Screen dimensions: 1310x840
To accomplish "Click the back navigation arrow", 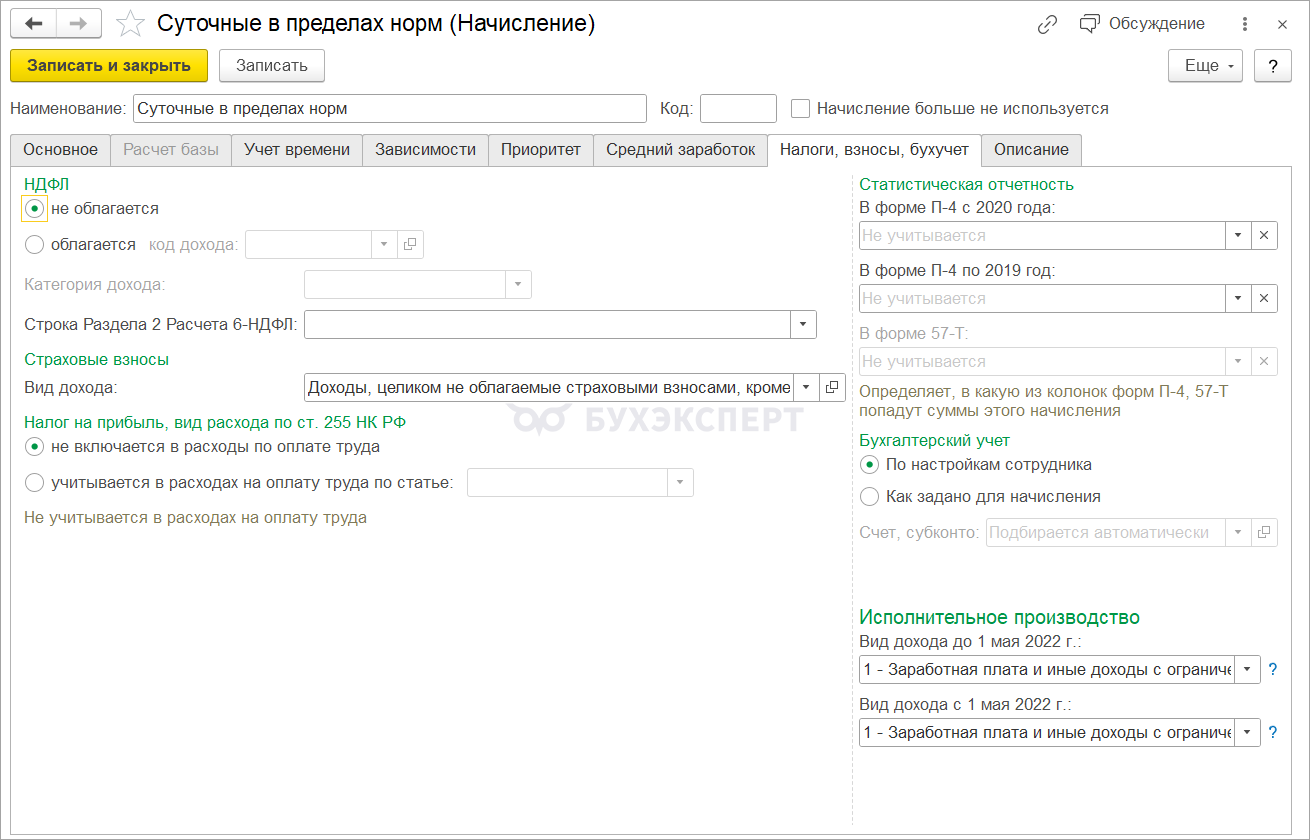I will [x=33, y=24].
